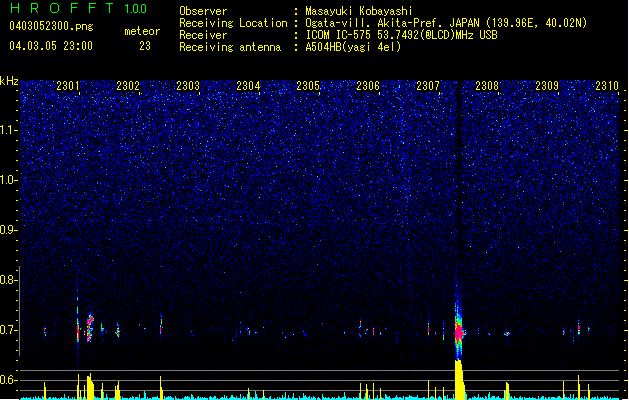Click the ICOM IC-575 receiver text
Screen dimensions: 629x400
(x=401, y=35)
